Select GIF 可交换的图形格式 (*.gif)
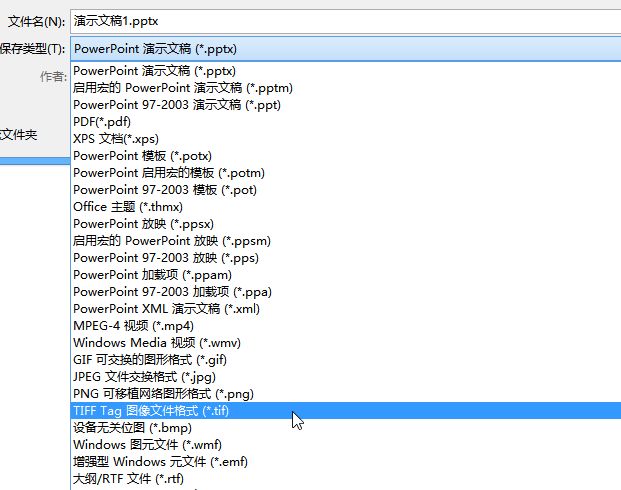Viewport: 621px width, 490px height. tap(345, 360)
